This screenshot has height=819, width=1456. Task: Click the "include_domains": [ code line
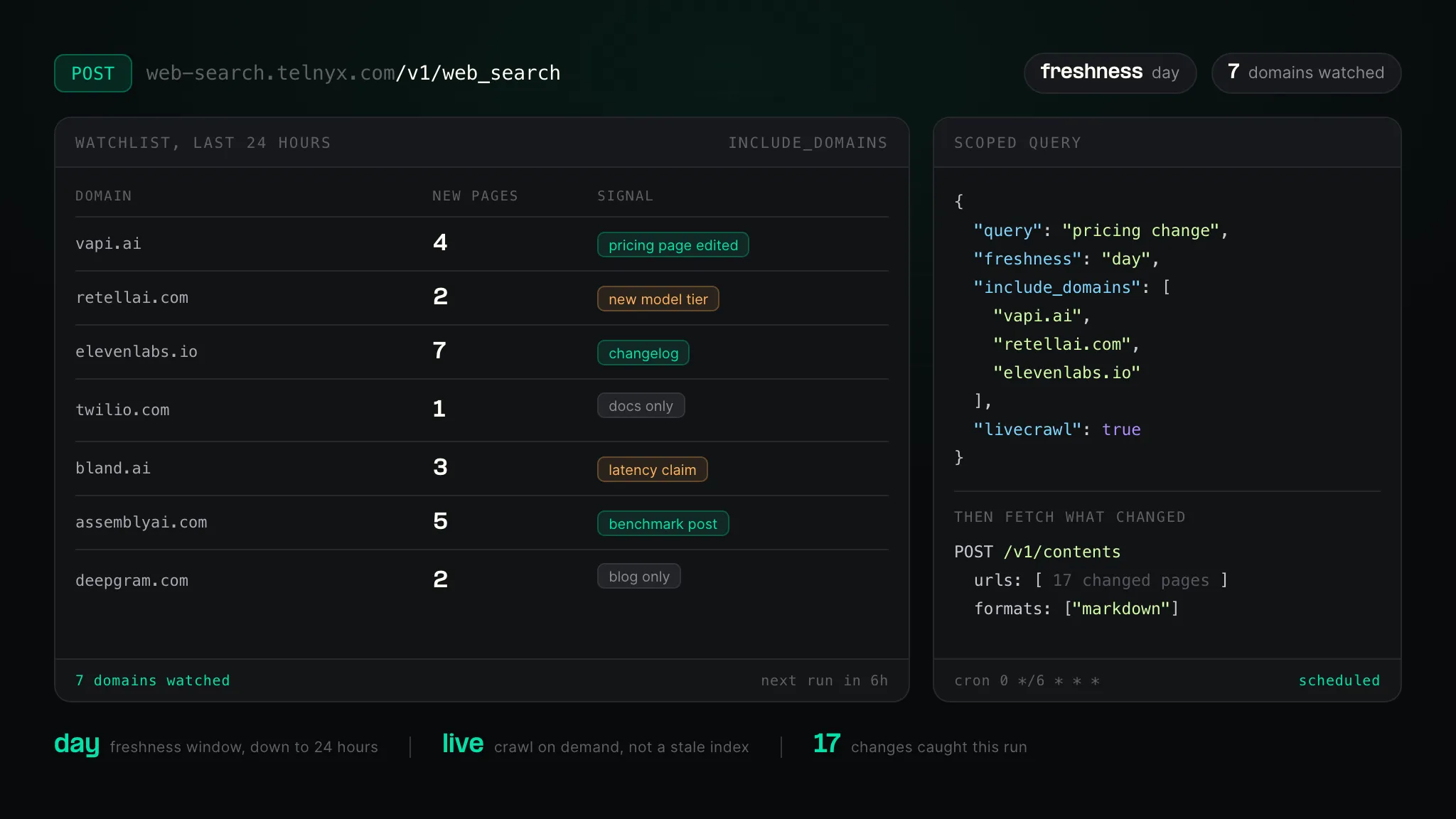click(x=1072, y=287)
